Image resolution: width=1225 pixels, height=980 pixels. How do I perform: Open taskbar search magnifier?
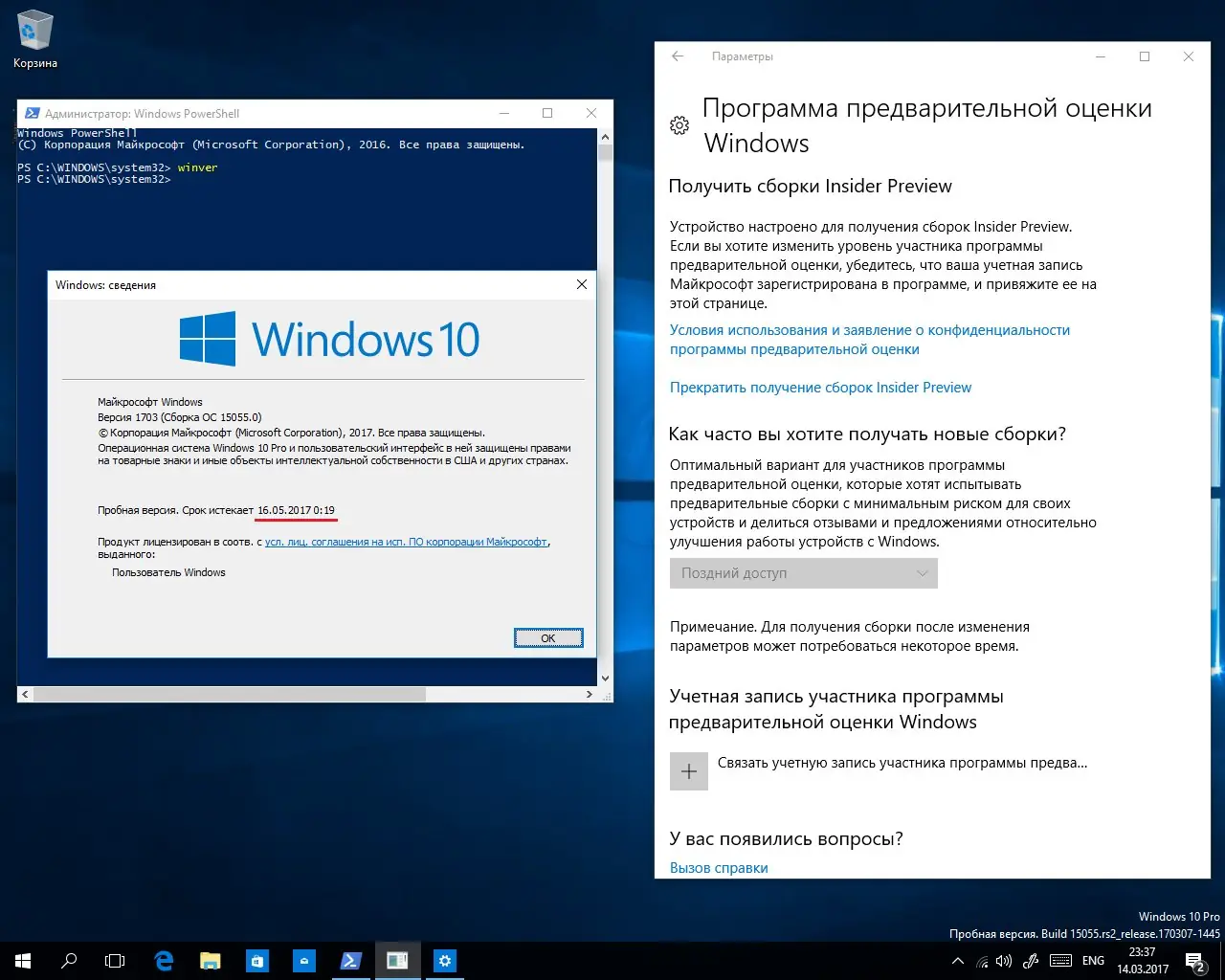(x=69, y=961)
